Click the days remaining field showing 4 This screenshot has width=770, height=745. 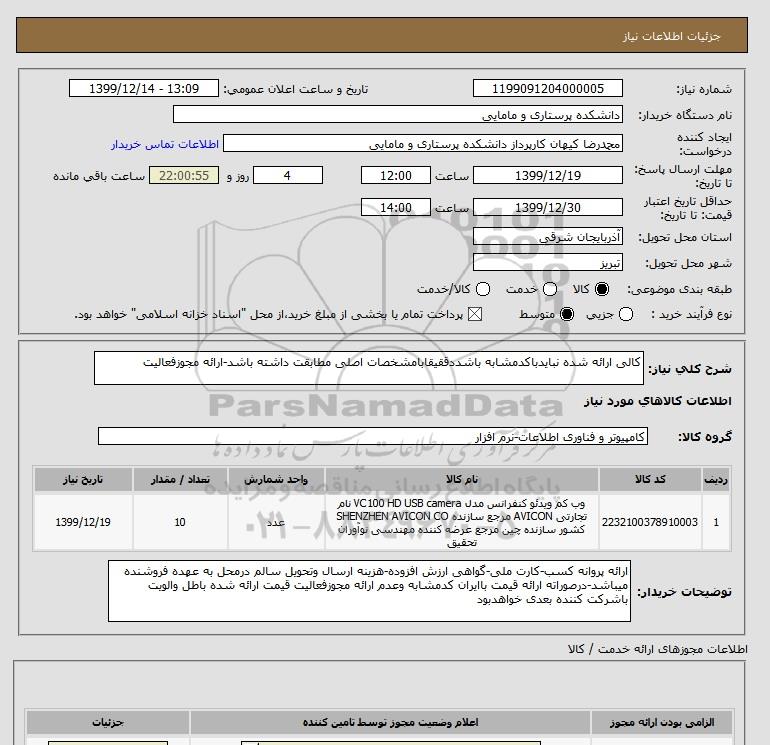[288, 175]
